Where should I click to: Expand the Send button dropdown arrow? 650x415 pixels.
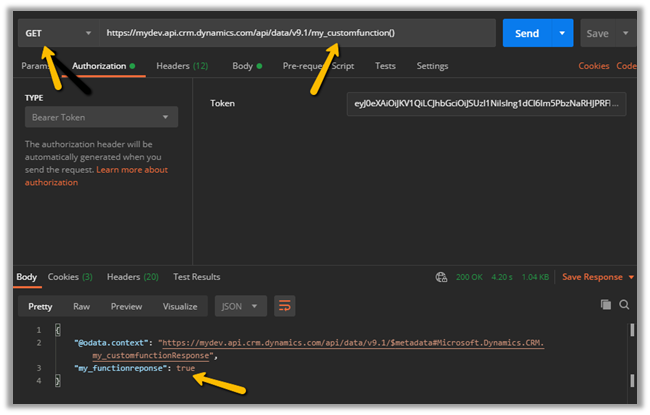(x=561, y=33)
